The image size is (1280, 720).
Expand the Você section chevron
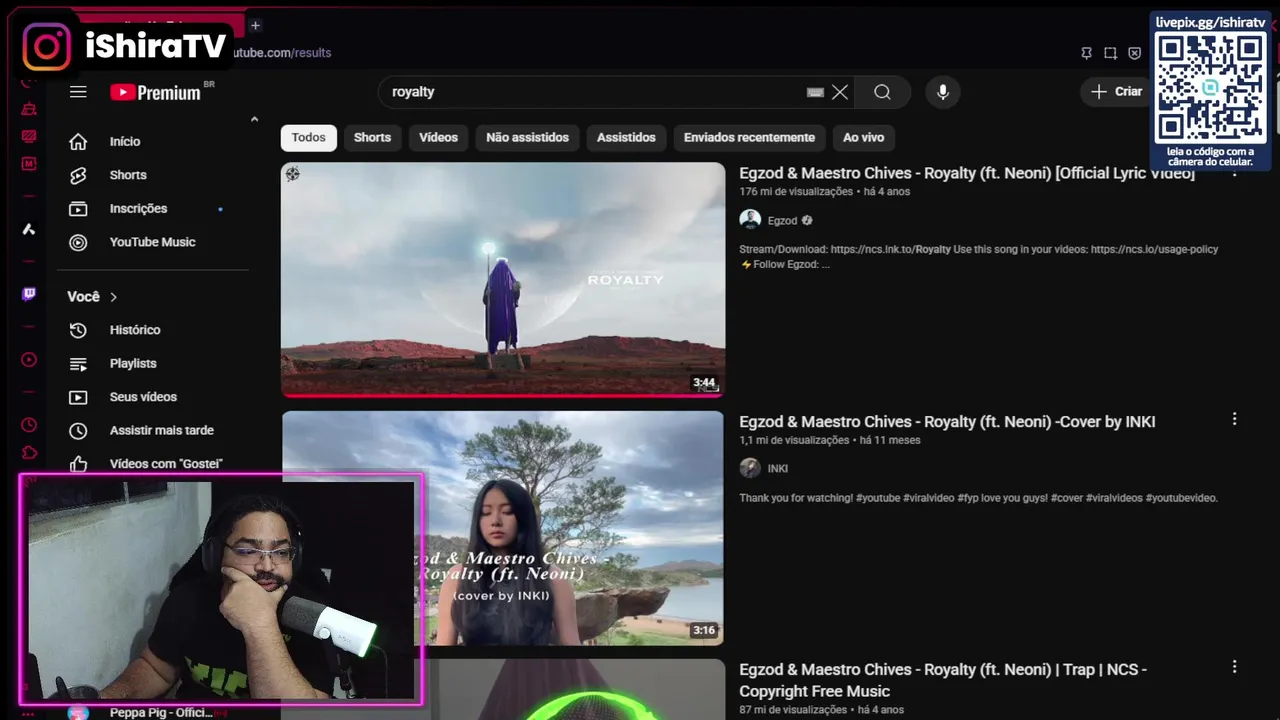point(114,297)
